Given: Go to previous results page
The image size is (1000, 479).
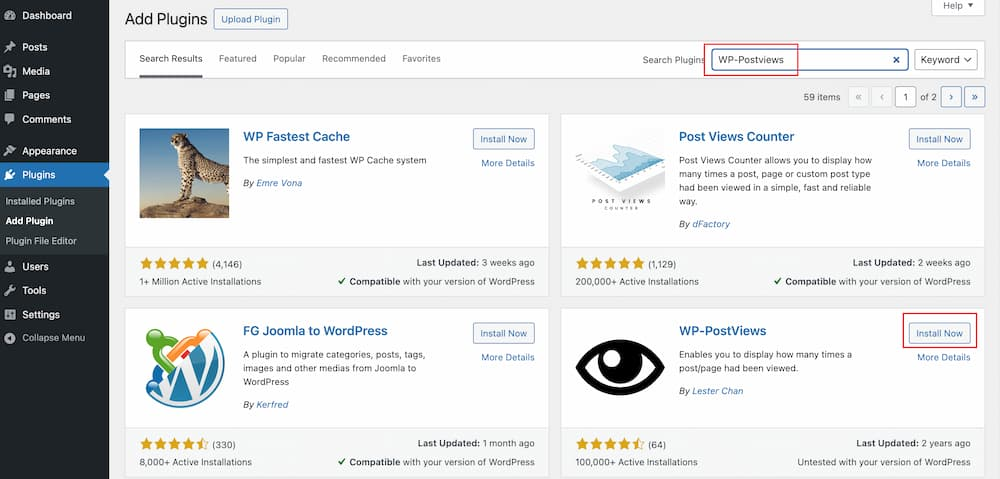Looking at the screenshot, I should [x=882, y=97].
